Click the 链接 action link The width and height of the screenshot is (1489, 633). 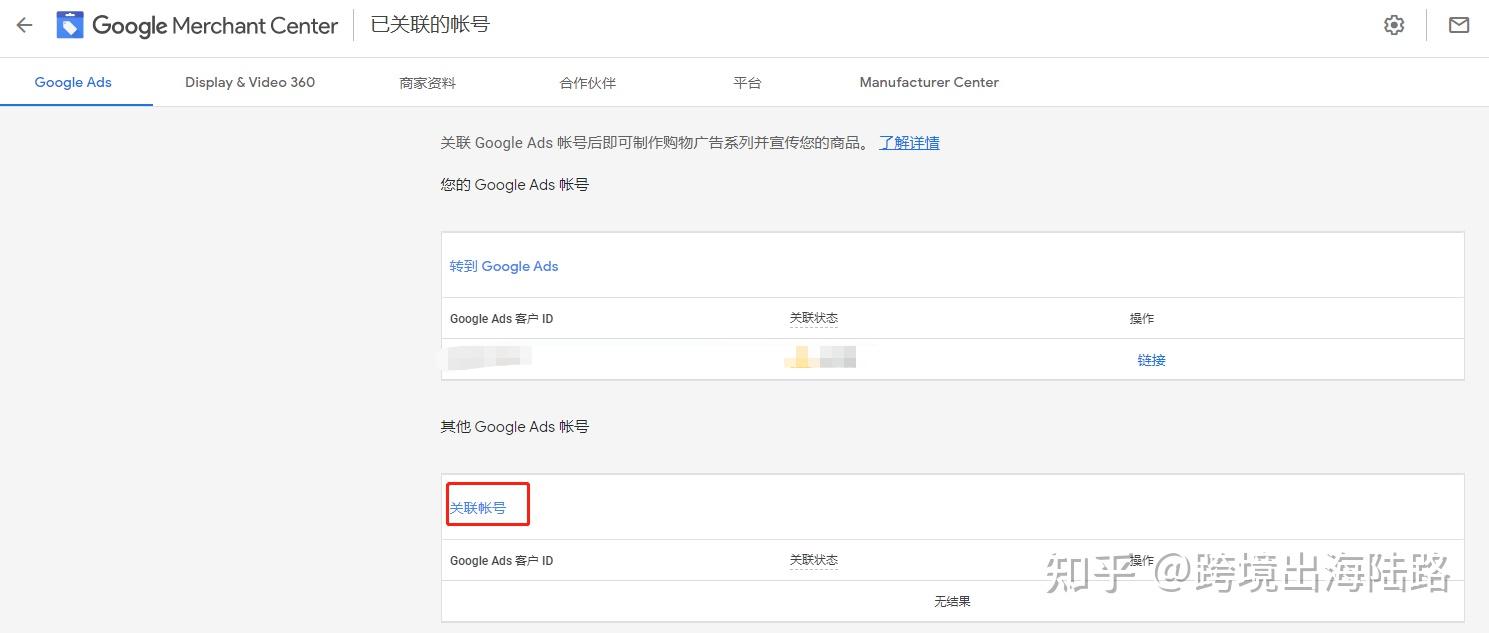[1151, 360]
